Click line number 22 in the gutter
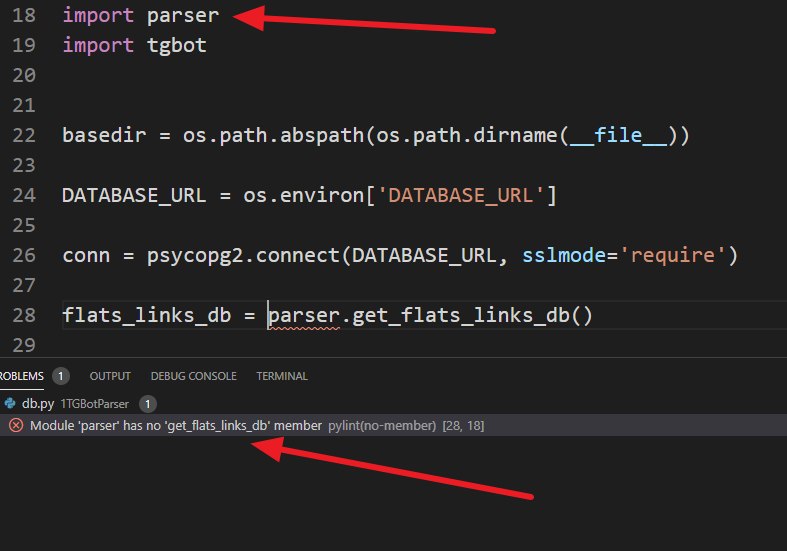 [24, 135]
